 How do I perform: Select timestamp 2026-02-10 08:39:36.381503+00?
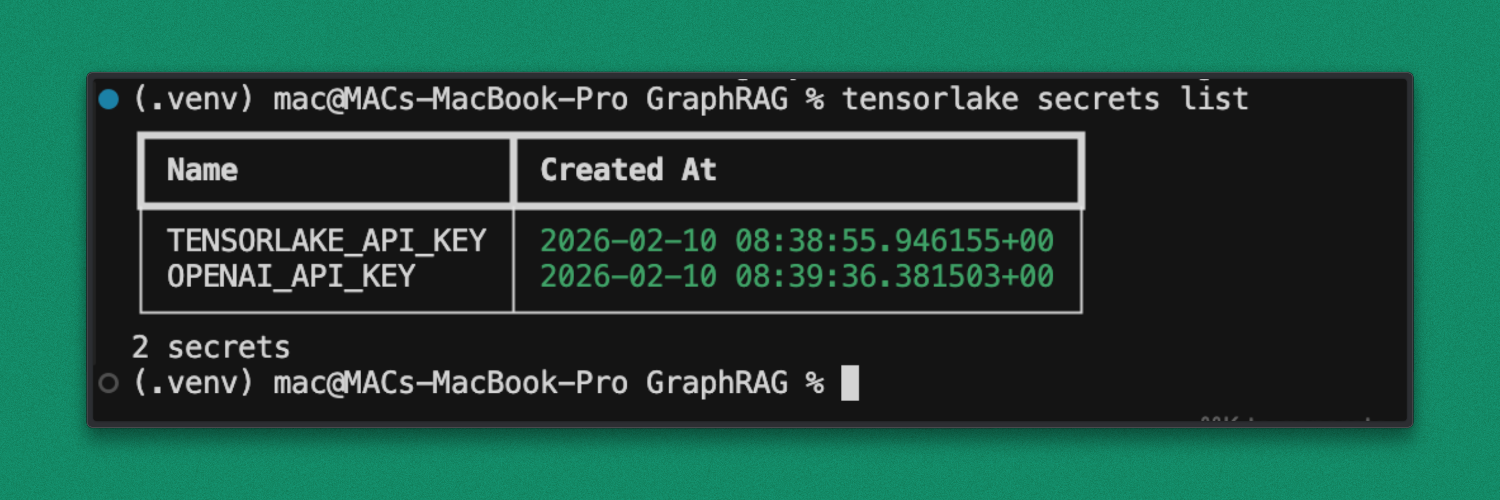797,276
